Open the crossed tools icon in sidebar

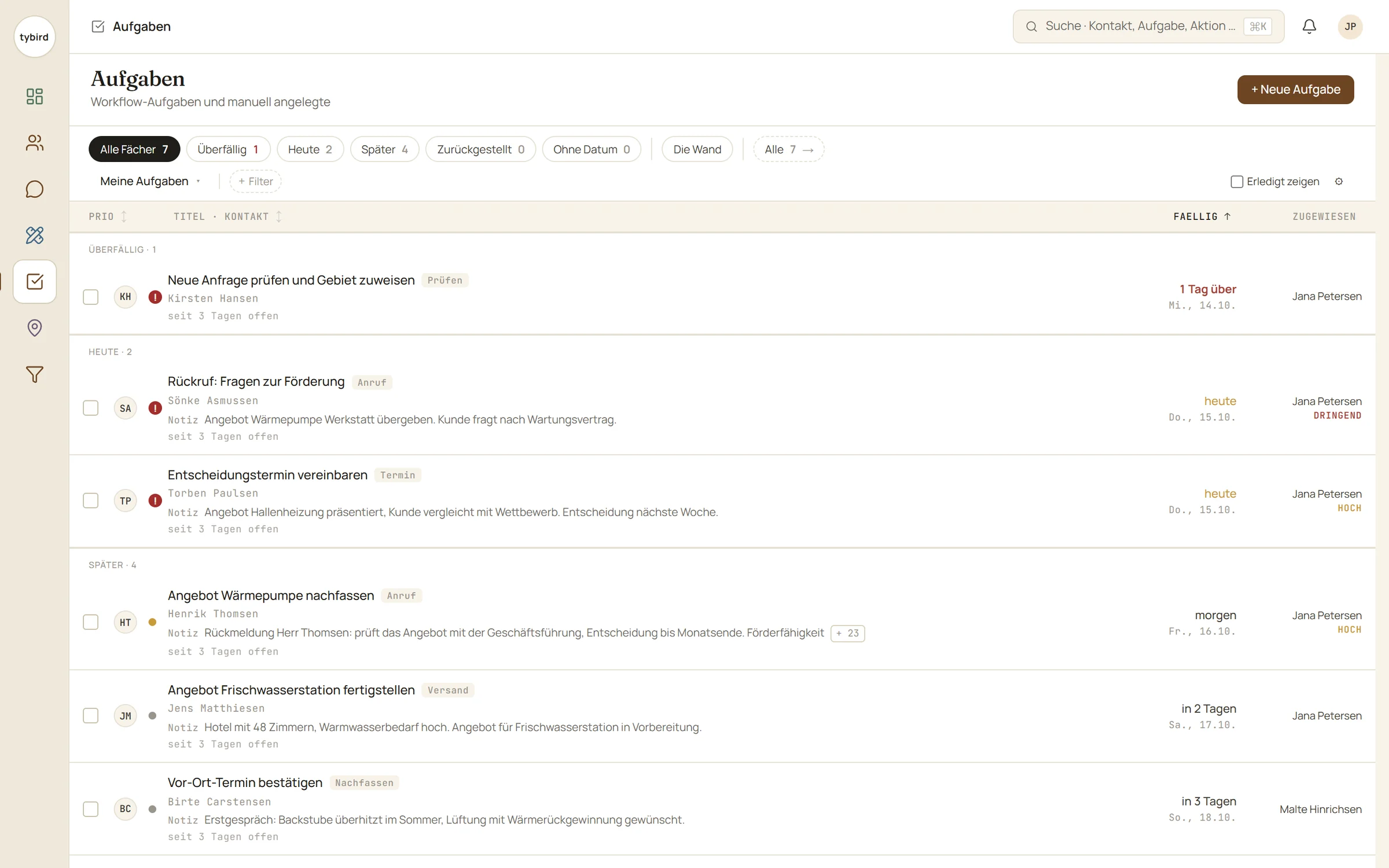pyautogui.click(x=34, y=236)
